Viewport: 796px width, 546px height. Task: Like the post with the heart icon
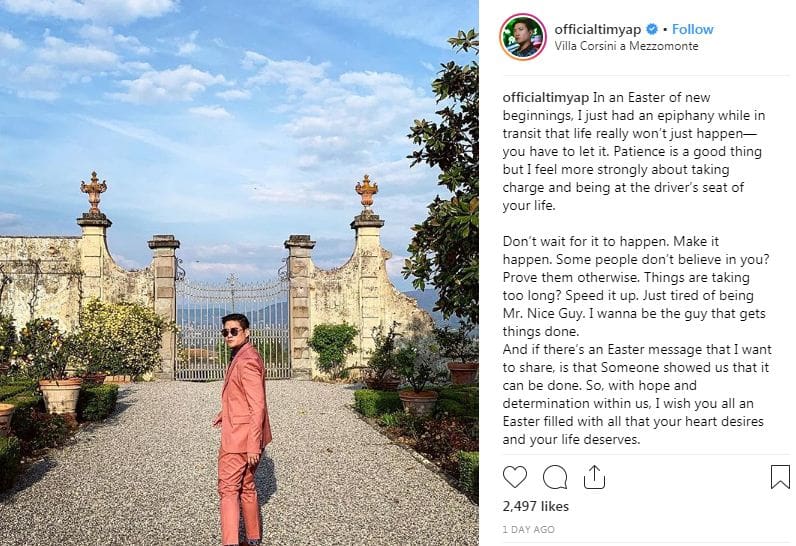point(514,477)
